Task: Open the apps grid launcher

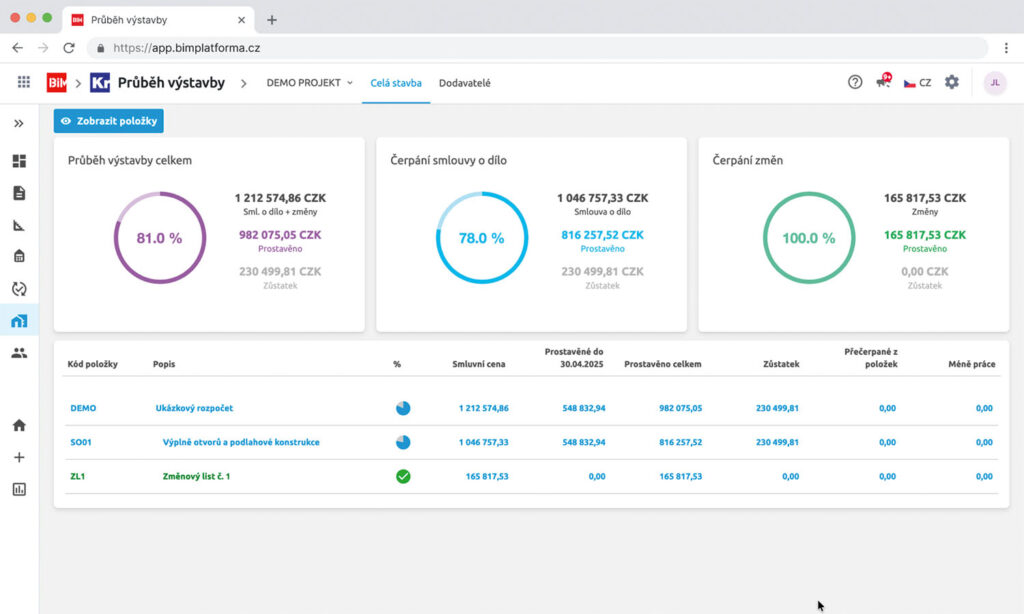Action: (x=24, y=83)
